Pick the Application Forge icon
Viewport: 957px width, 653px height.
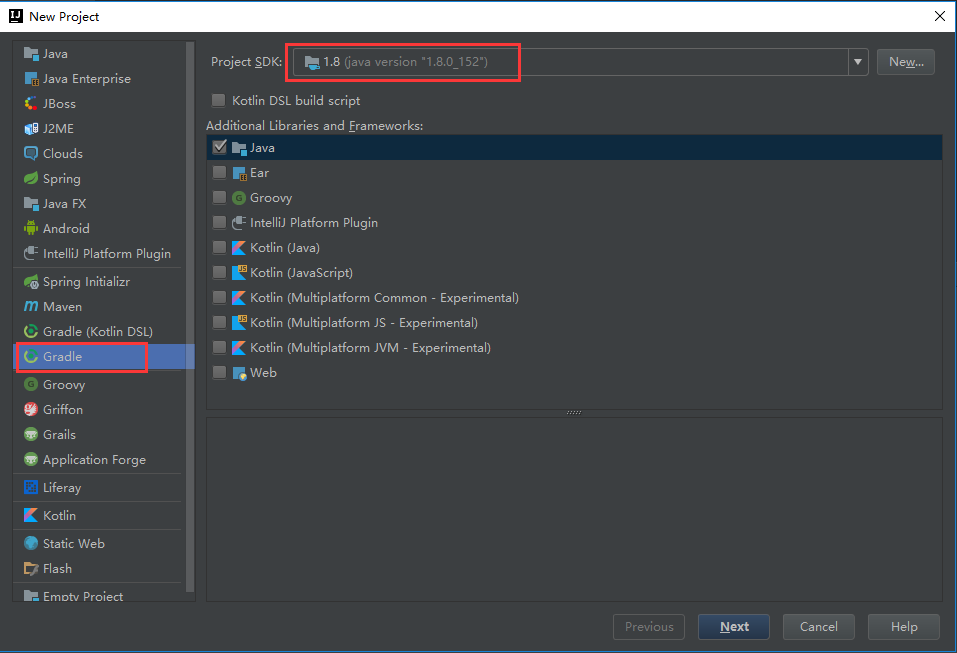[x=31, y=460]
